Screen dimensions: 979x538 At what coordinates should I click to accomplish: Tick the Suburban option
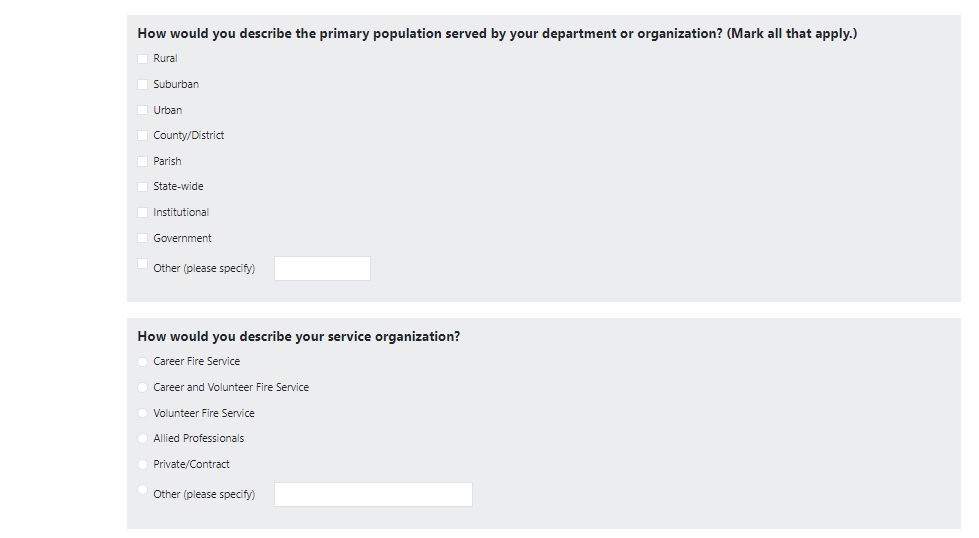pyautogui.click(x=142, y=84)
